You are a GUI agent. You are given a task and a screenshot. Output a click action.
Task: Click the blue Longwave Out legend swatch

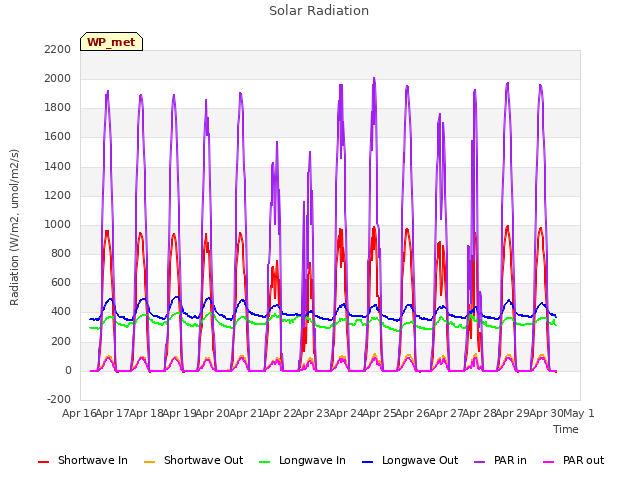coord(368,462)
